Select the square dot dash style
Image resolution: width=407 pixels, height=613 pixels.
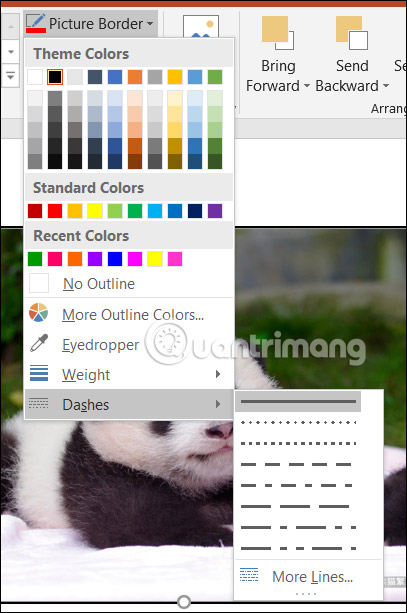(x=298, y=443)
